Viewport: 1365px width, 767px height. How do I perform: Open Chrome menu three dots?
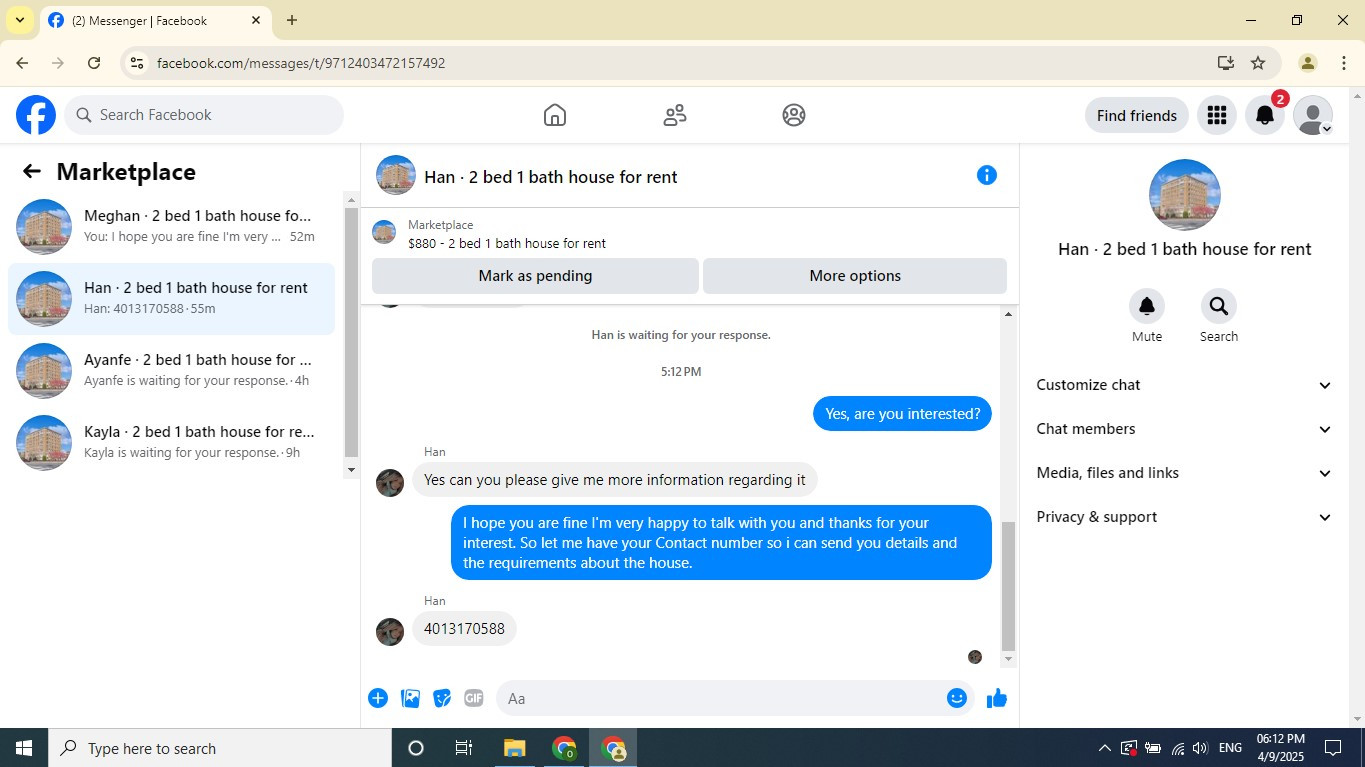[x=1343, y=63]
